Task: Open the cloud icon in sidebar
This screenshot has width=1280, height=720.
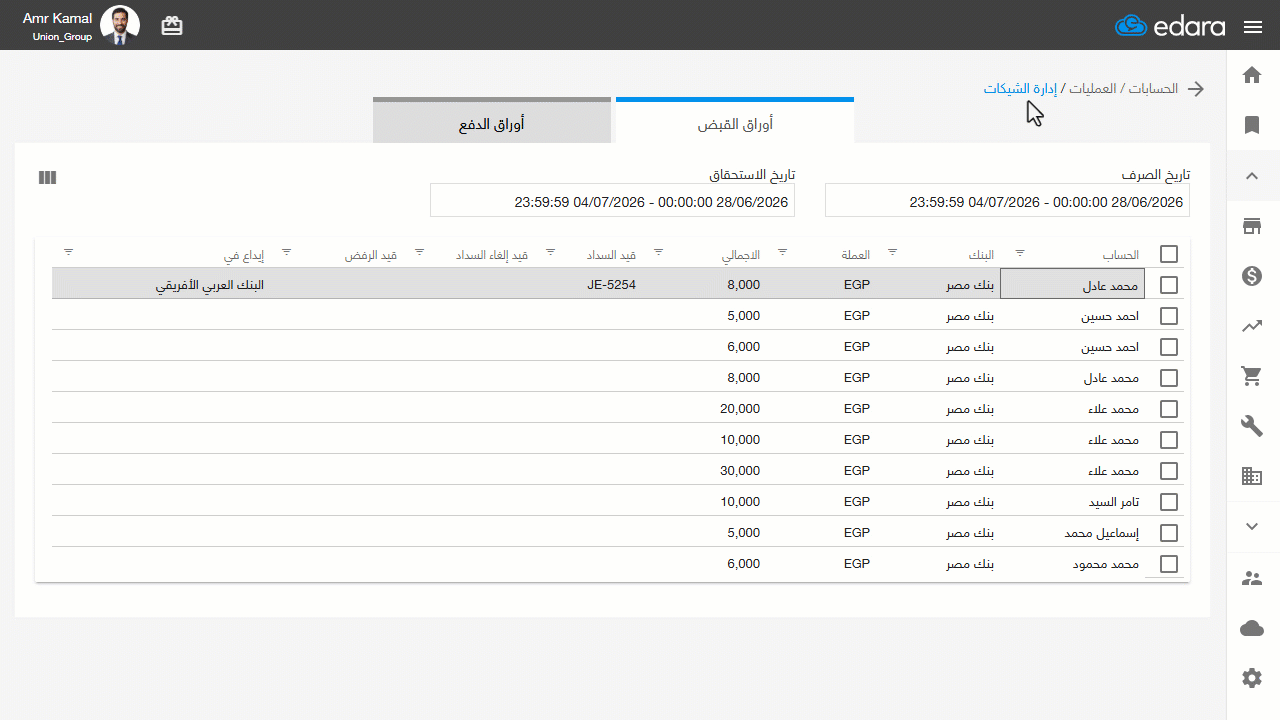Action: tap(1252, 628)
